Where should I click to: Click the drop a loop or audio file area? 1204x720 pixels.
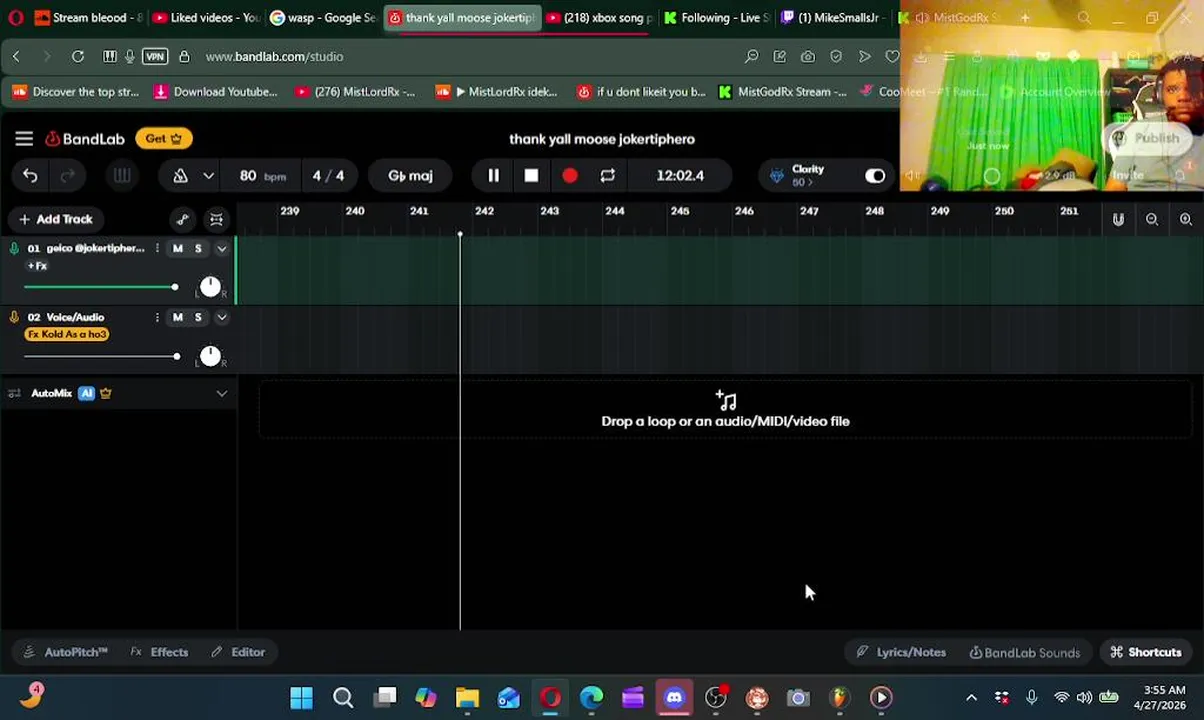(x=726, y=410)
